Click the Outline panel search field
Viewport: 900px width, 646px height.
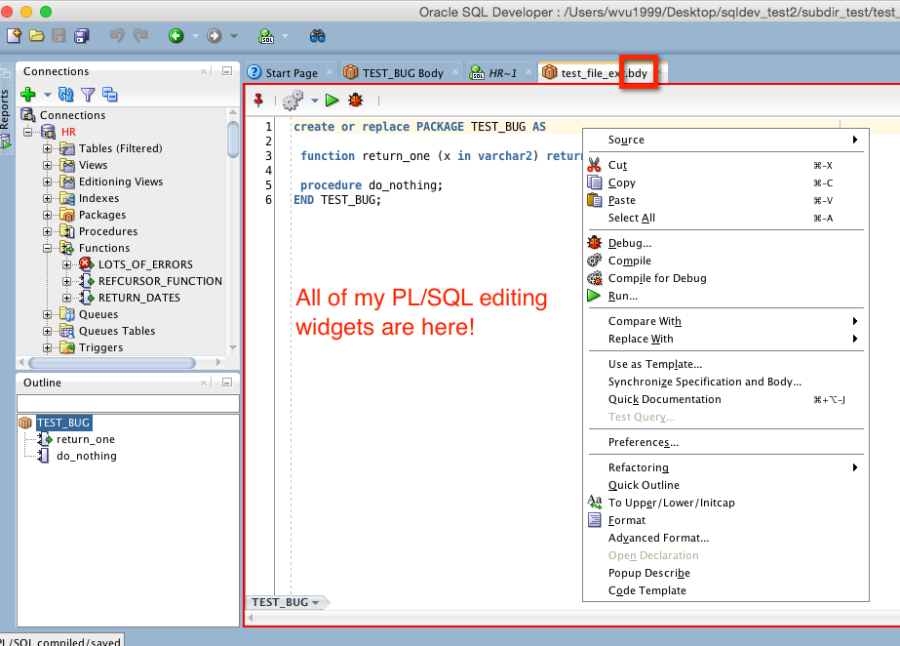pos(128,403)
